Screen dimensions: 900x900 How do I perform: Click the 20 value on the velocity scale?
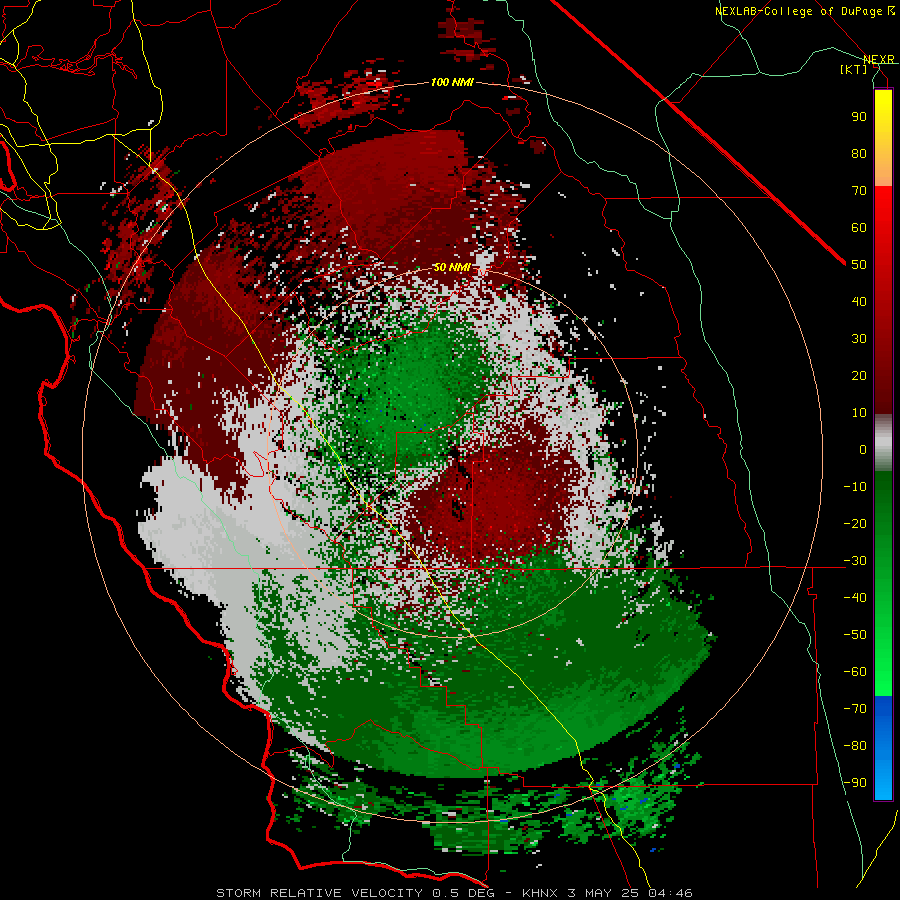859,376
